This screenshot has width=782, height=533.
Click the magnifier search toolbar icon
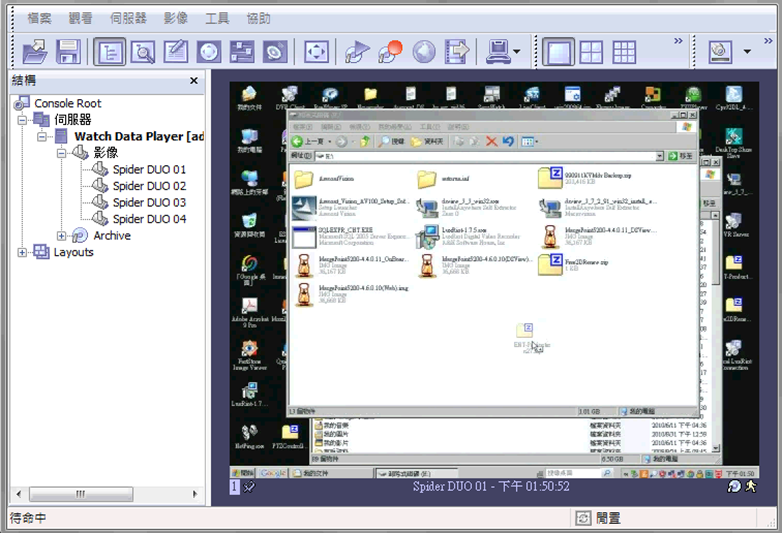143,51
